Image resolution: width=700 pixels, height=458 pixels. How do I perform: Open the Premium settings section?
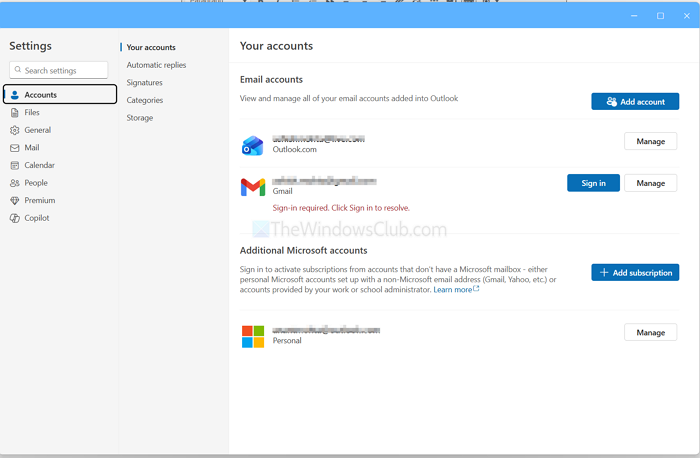tap(60, 200)
